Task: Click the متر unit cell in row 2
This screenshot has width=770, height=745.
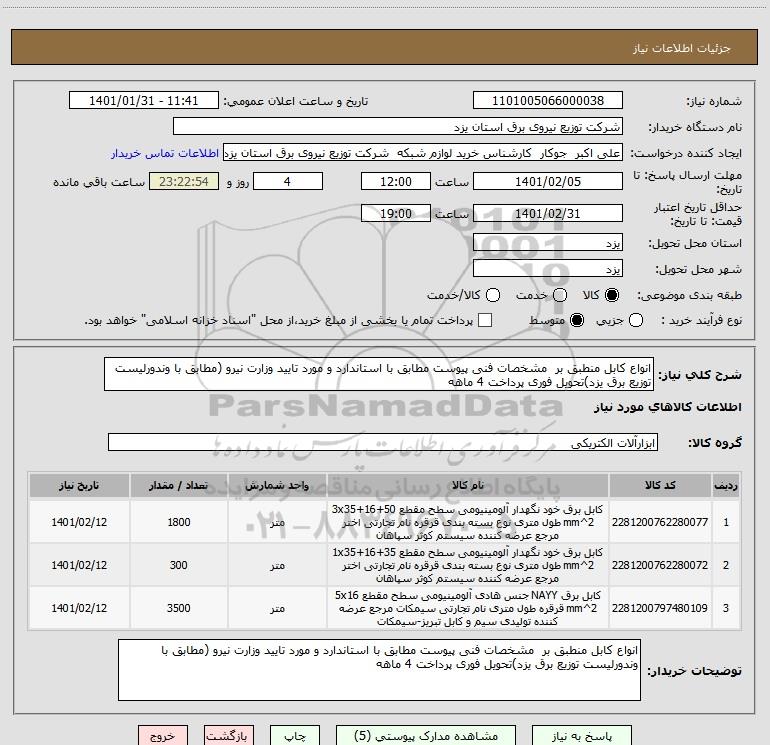Action: tap(277, 565)
